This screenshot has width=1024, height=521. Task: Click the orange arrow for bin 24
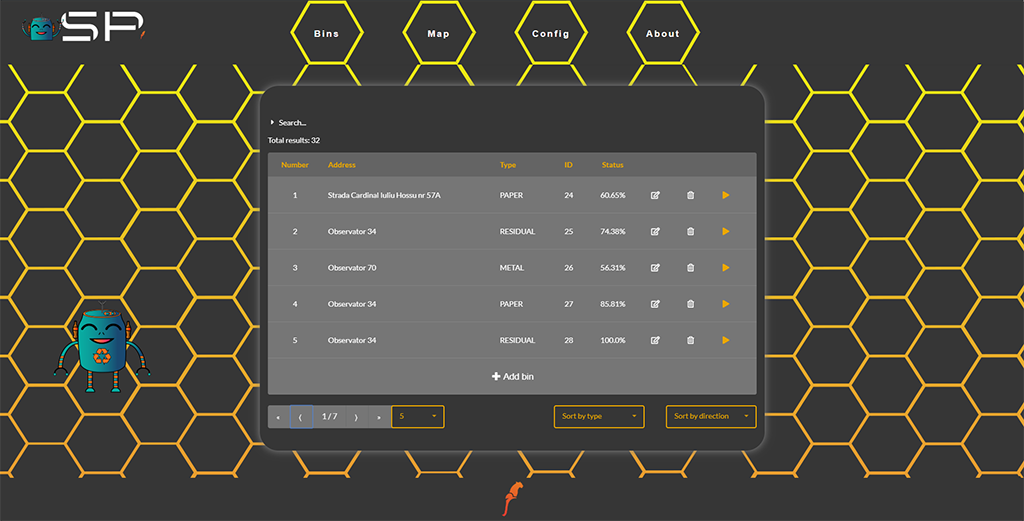coord(726,195)
